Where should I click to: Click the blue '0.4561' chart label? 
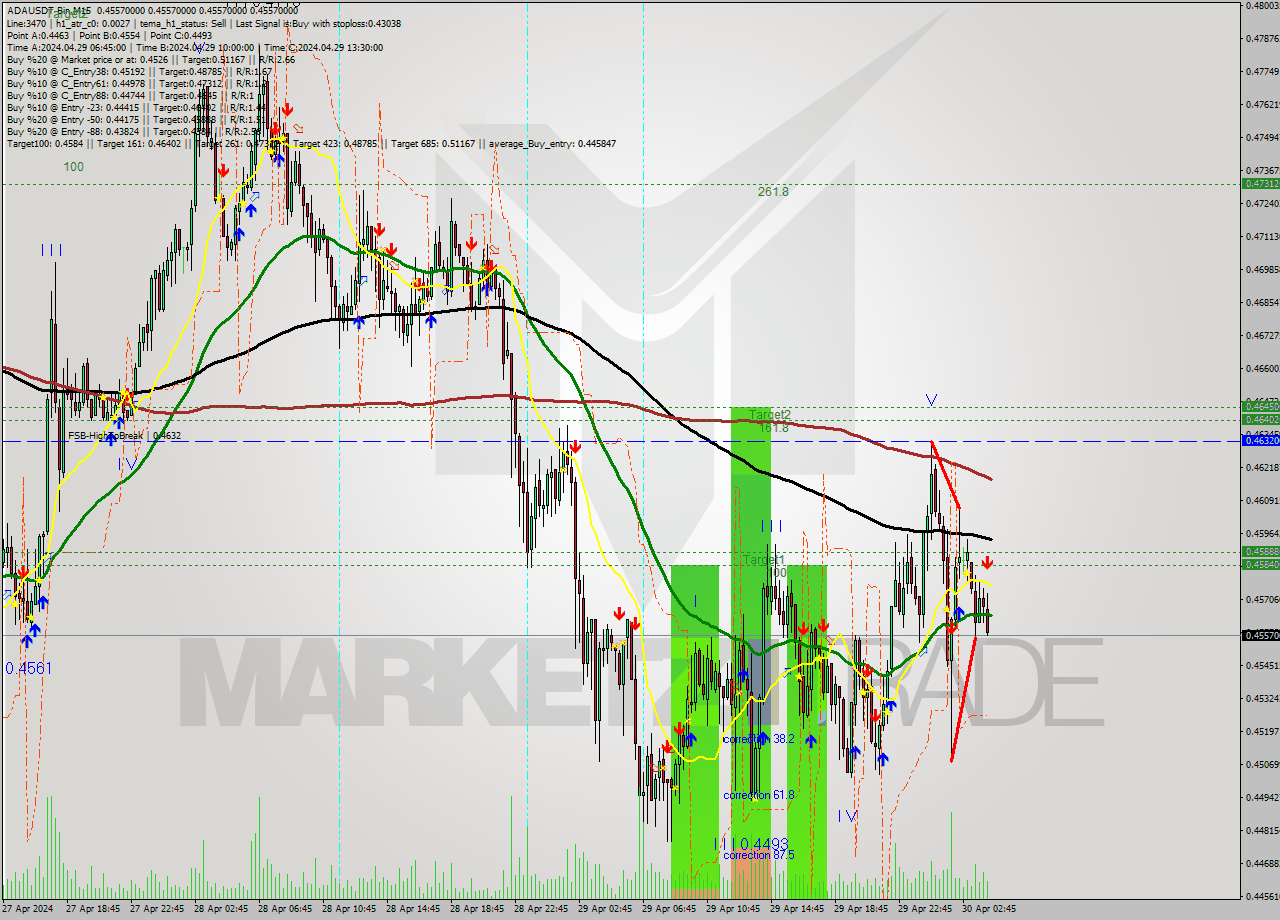click(28, 668)
